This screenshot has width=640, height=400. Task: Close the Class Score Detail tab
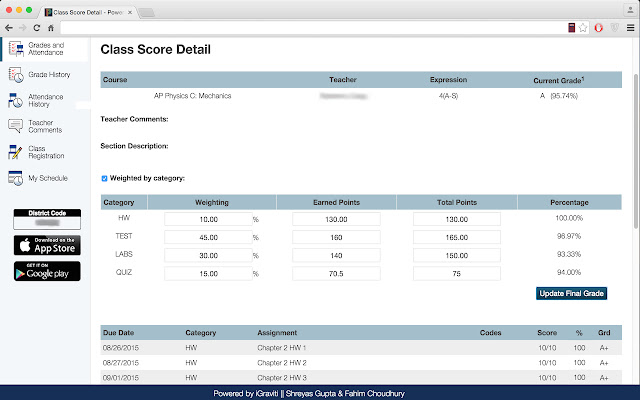[130, 12]
